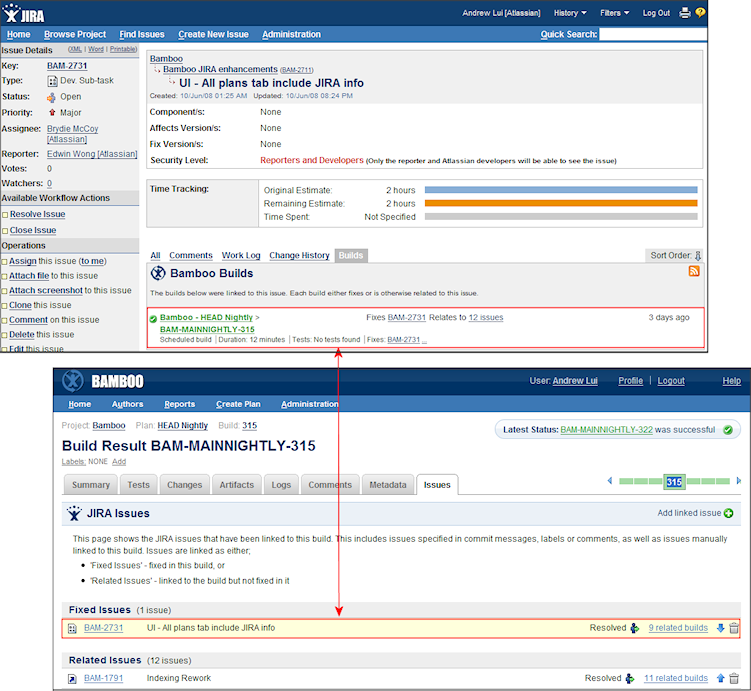Image resolution: width=751 pixels, height=691 pixels.
Task: Click the trash icon for BAM-2731
Action: tap(734, 628)
